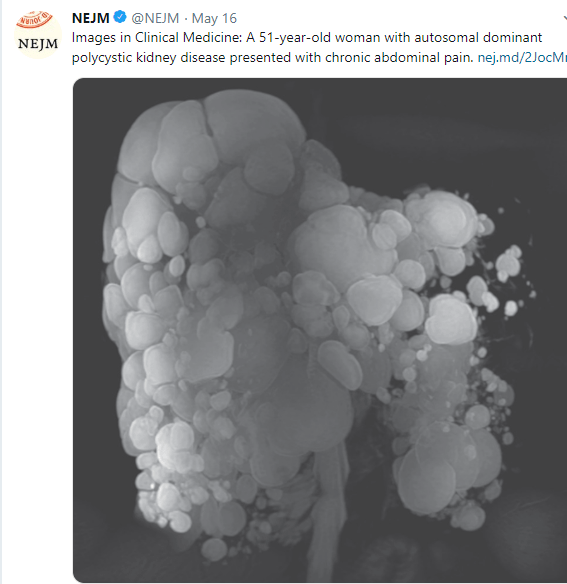Click the rounded top-left corner of image
Viewport: 567px width, 584px height.
pos(79,84)
